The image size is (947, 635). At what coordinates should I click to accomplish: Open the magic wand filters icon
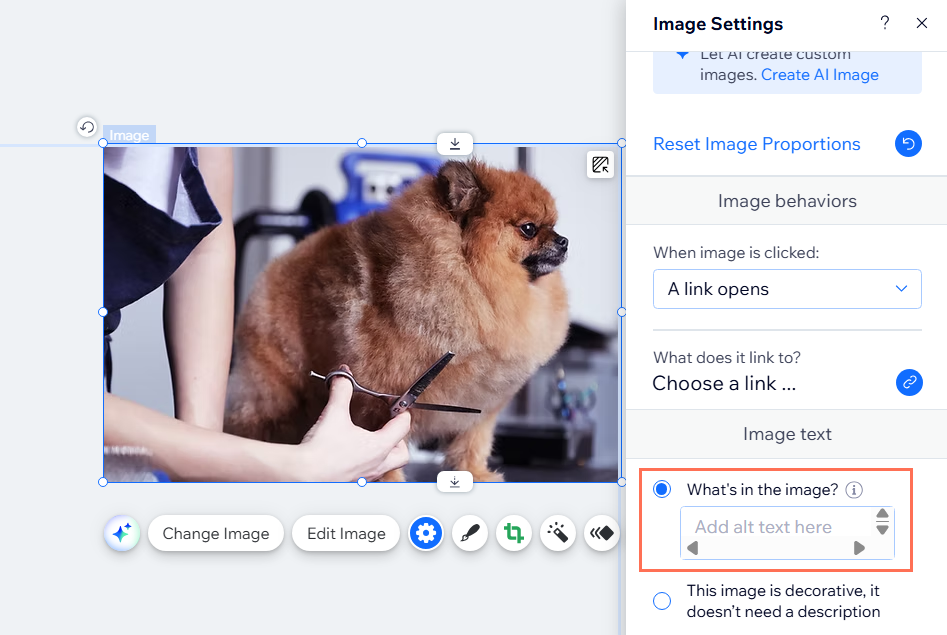(558, 534)
